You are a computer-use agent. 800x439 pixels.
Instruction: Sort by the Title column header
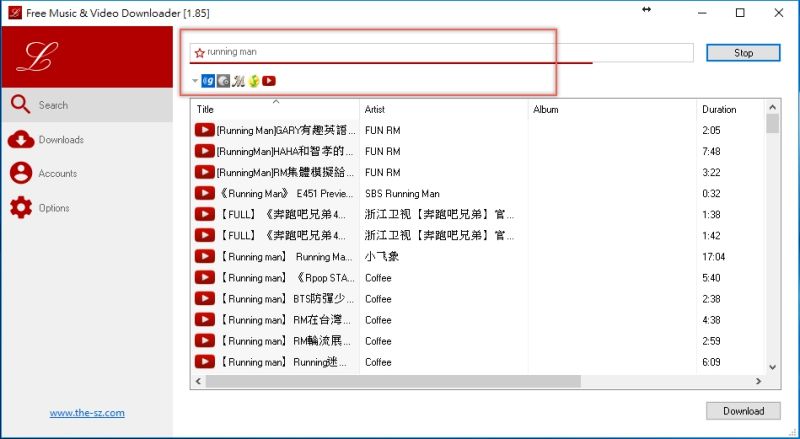click(276, 109)
